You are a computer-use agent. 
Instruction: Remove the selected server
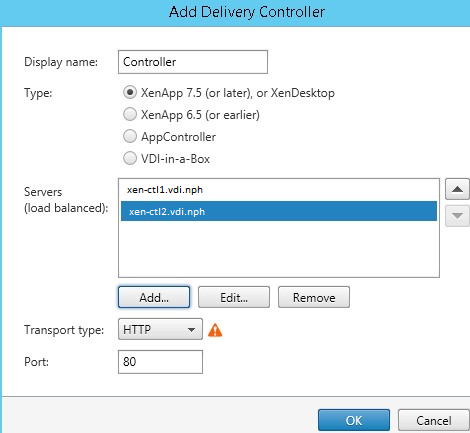(x=314, y=297)
